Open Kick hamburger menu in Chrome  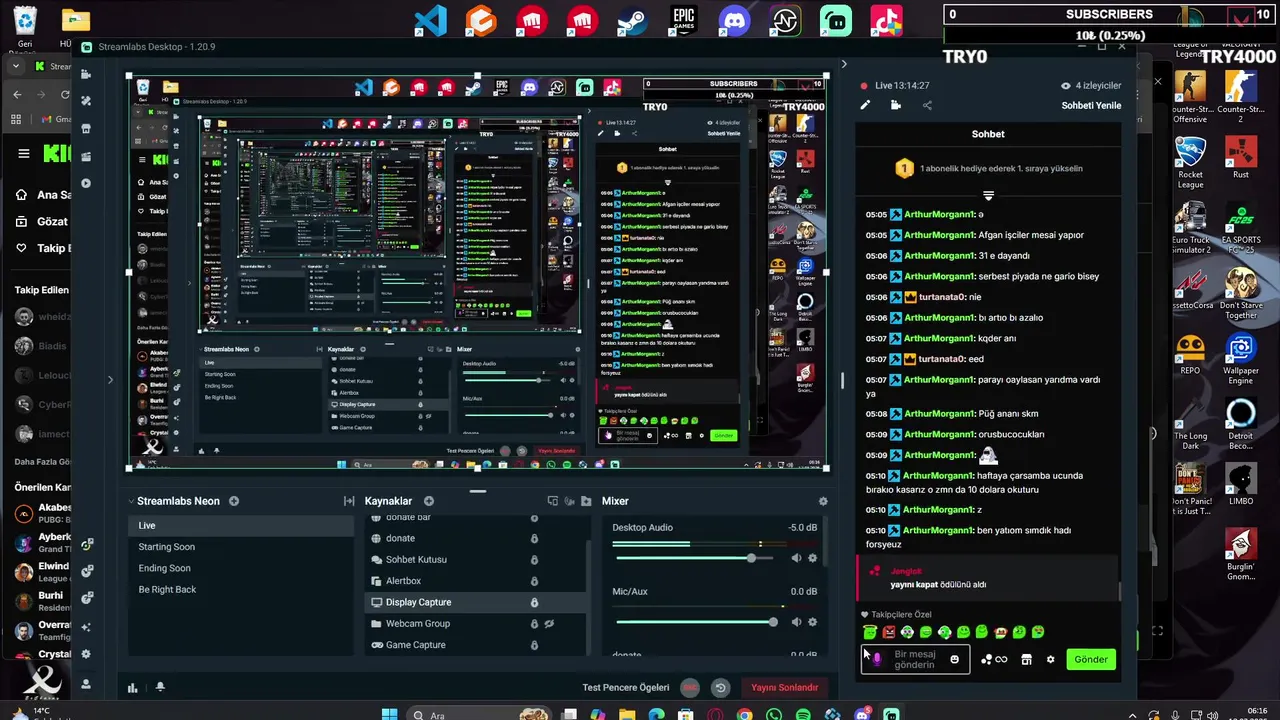tap(23, 154)
